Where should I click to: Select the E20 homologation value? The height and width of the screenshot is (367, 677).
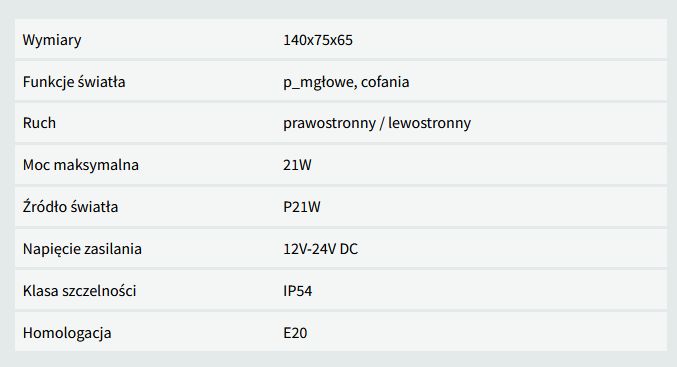(295, 333)
